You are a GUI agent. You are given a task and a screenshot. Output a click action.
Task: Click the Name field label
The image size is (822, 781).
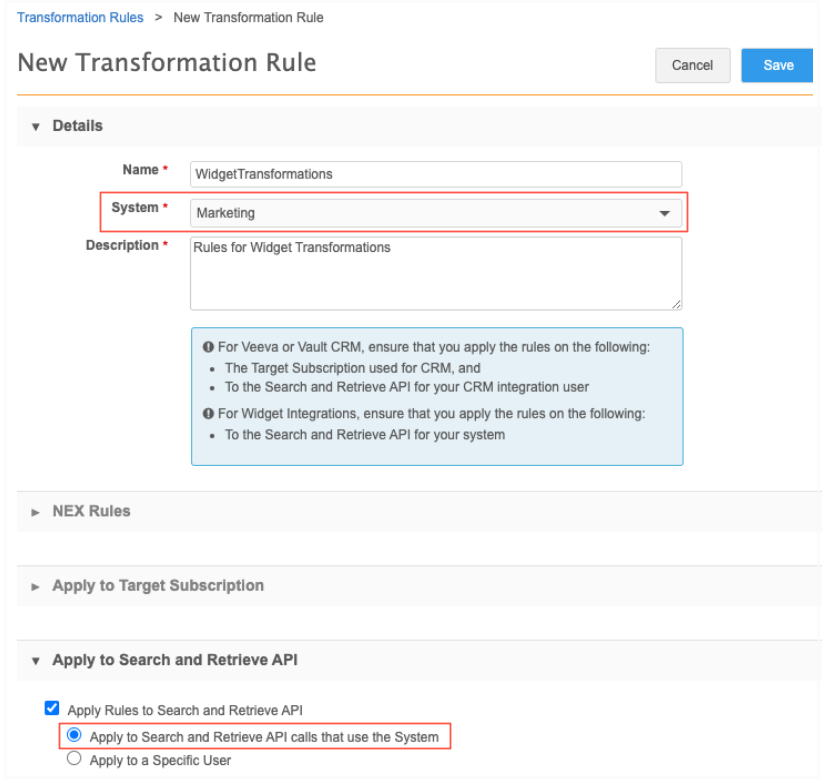[x=139, y=170]
